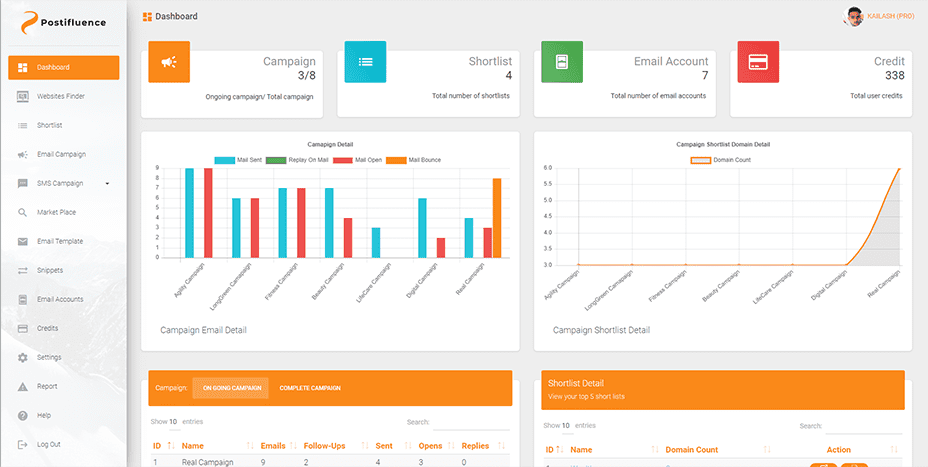Viewport: 928px width, 467px height.
Task: Sort shortlist table by Domain Count
Action: tap(691, 450)
